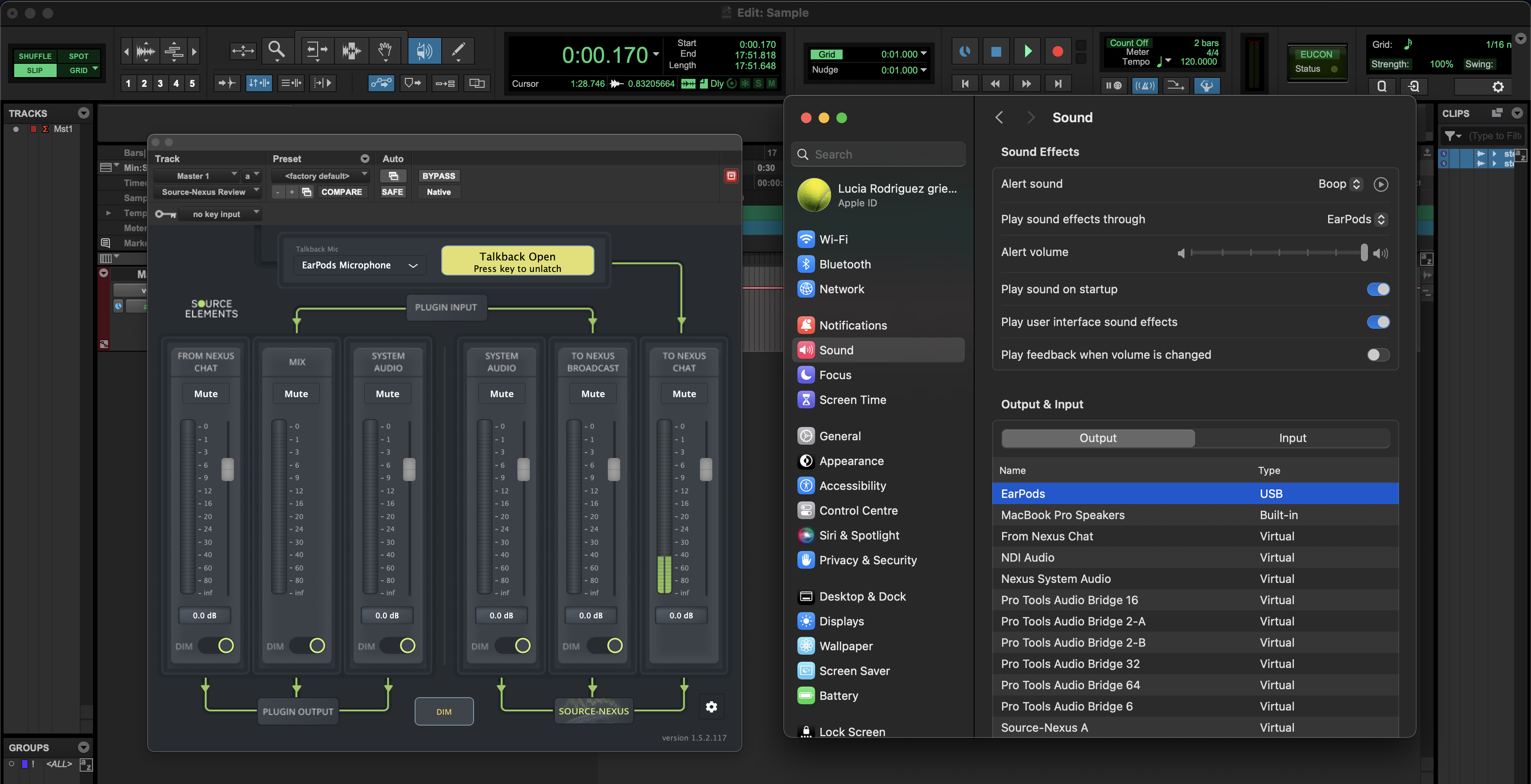Select the Grabber hand tool

pyautogui.click(x=385, y=50)
